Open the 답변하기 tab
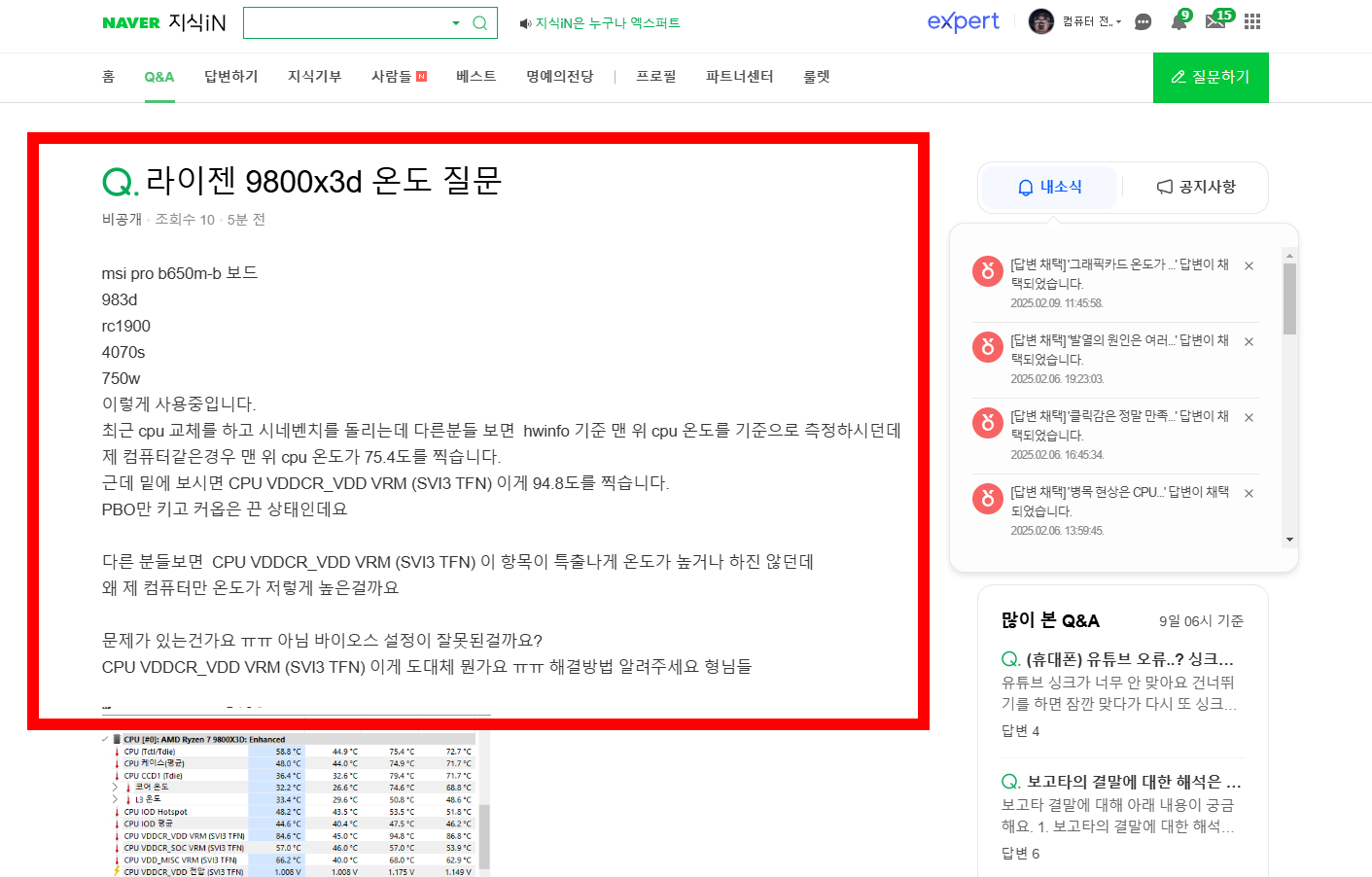Image resolution: width=1372 pixels, height=877 pixels. pos(231,76)
